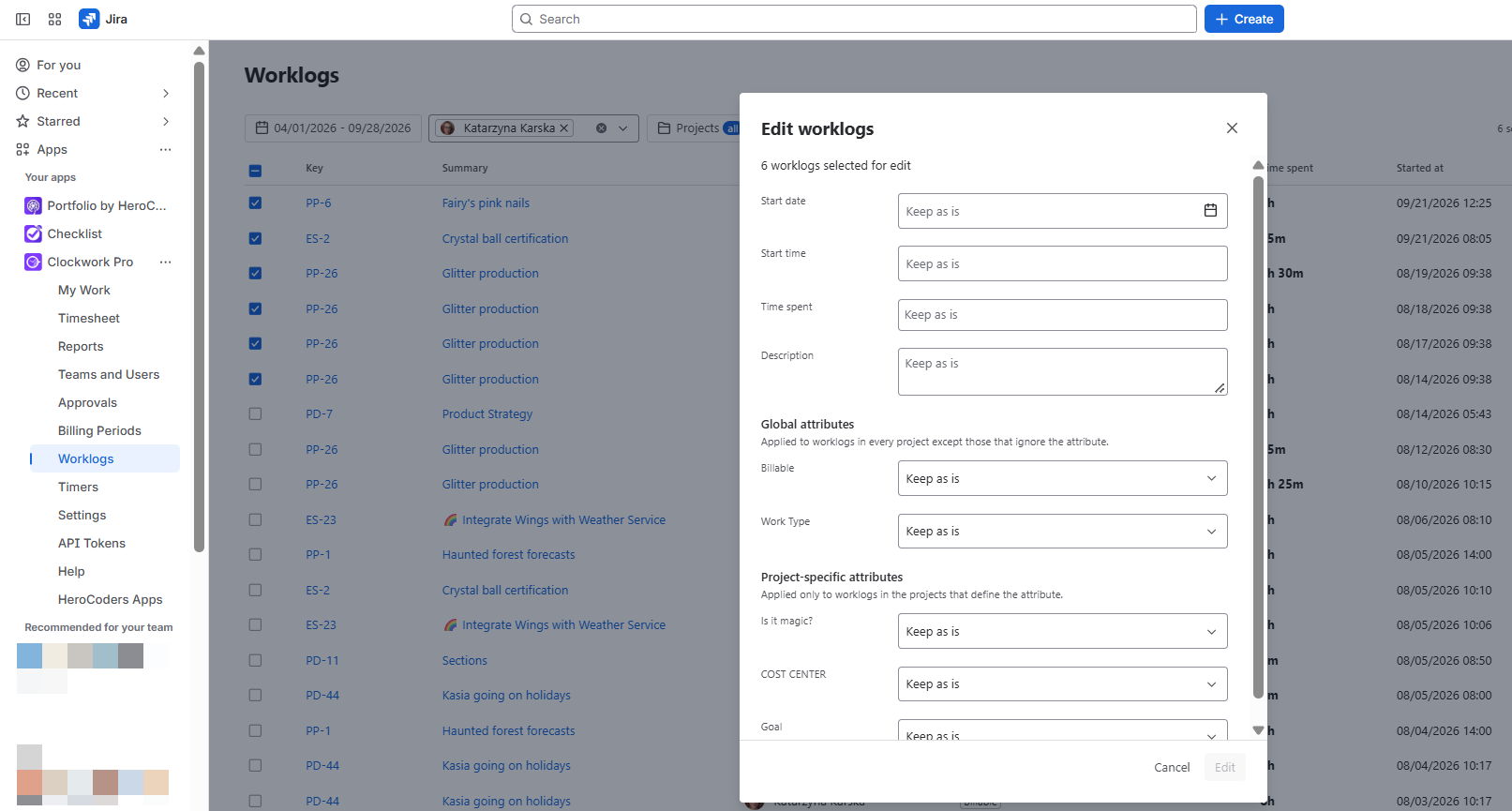Open Portfolio by HeroCoders app icon
Viewport: 1512px width, 811px height.
[x=33, y=205]
